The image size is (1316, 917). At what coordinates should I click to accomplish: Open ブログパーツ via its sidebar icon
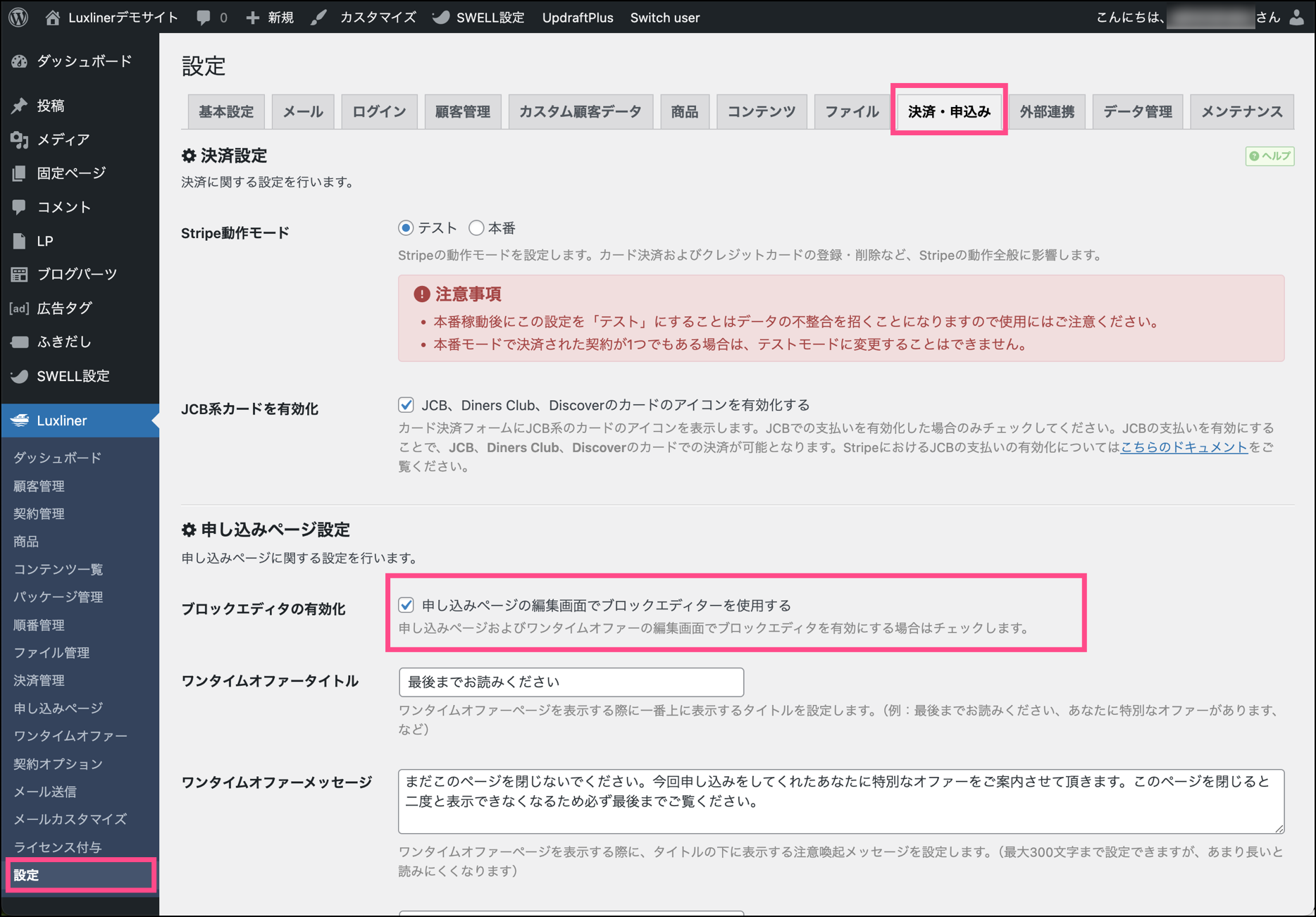coord(19,274)
